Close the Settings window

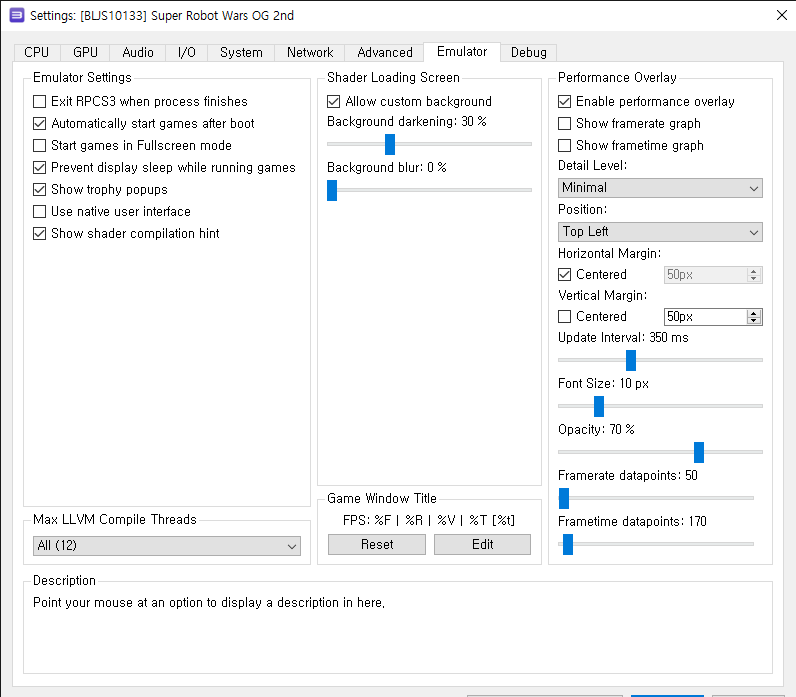coord(782,15)
